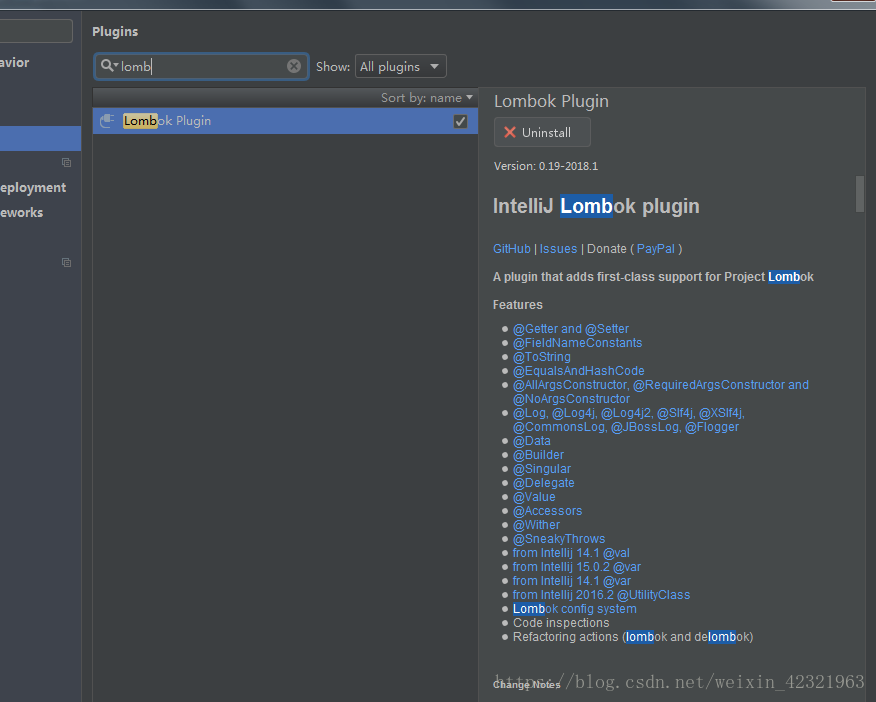Click the settings search box in sidebar

[36, 31]
